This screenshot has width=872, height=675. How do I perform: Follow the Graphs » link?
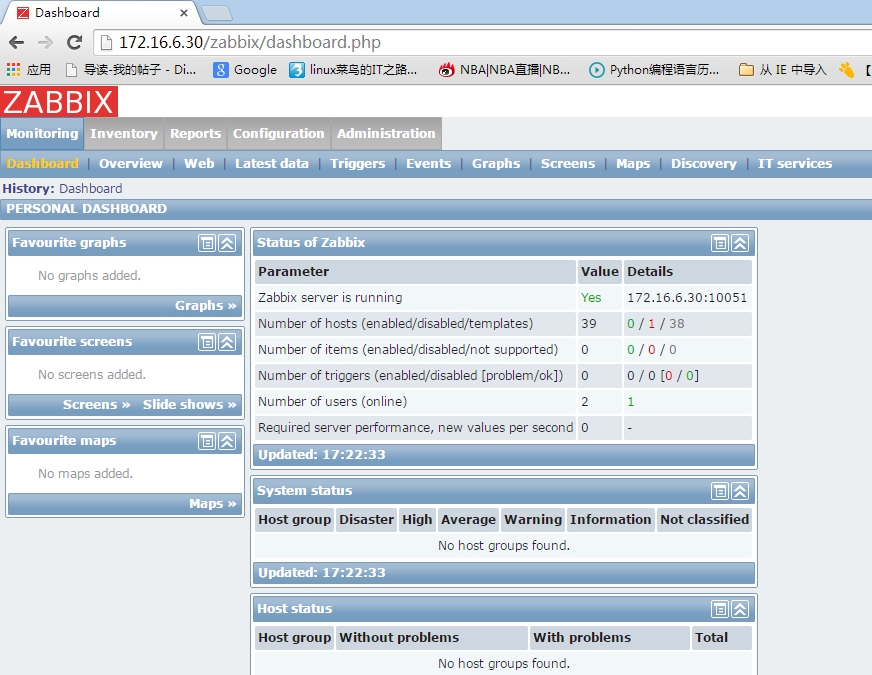[x=205, y=305]
